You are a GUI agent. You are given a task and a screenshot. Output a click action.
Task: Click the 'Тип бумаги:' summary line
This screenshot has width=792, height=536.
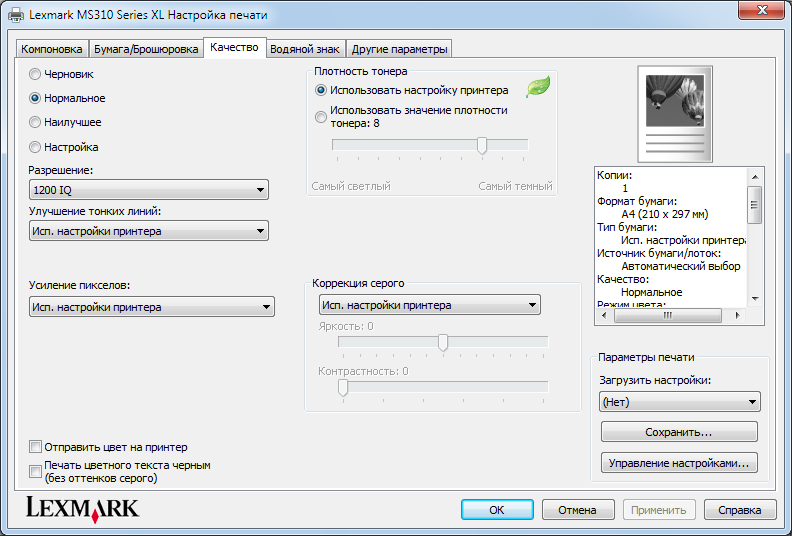click(x=627, y=227)
